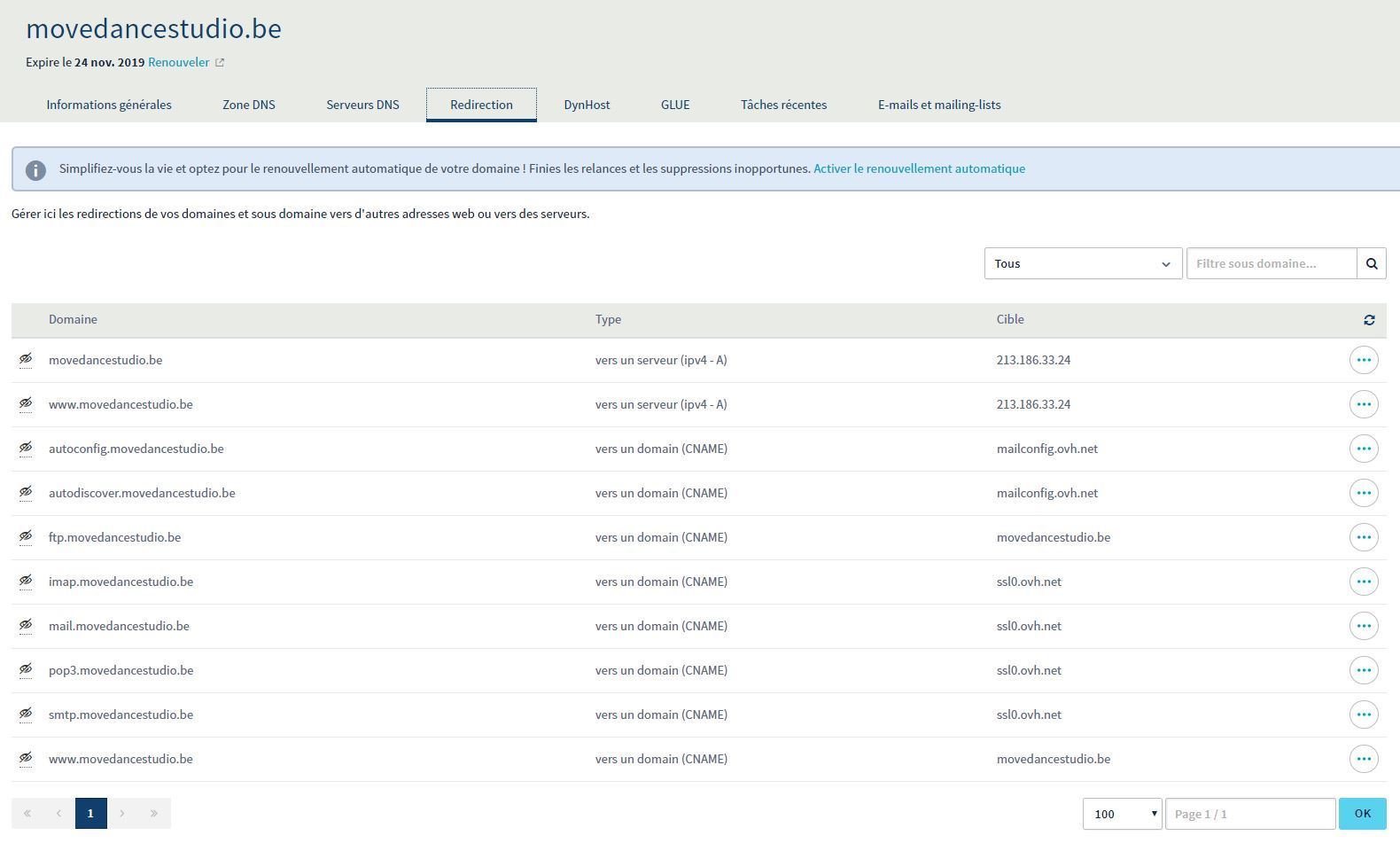Click the search magnifier icon button
The width and height of the screenshot is (1400, 859).
coord(1372,263)
